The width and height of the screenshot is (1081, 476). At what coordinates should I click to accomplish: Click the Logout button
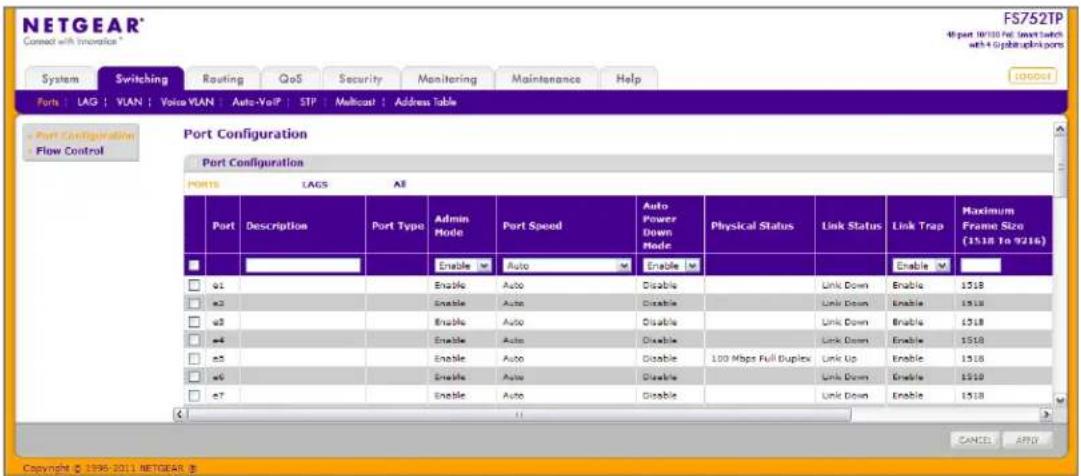click(x=1032, y=78)
